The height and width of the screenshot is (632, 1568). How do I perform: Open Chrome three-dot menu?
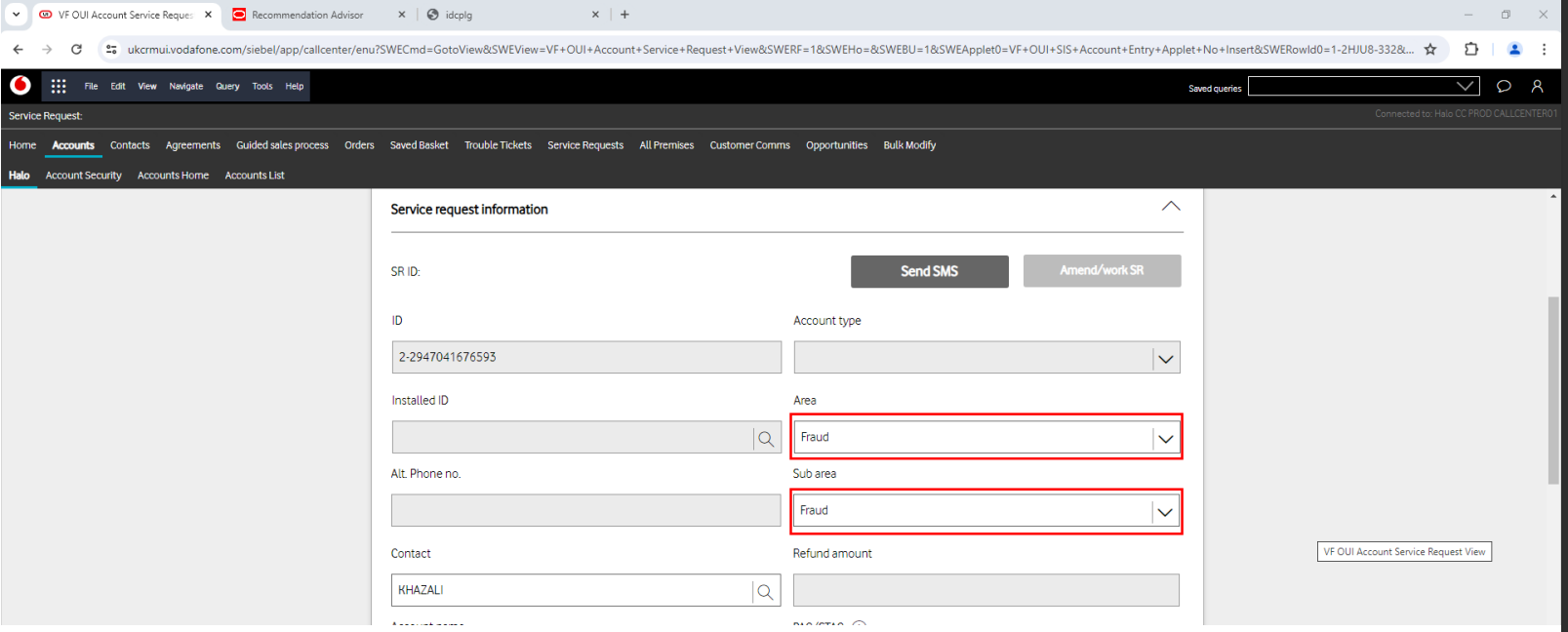tap(1544, 49)
